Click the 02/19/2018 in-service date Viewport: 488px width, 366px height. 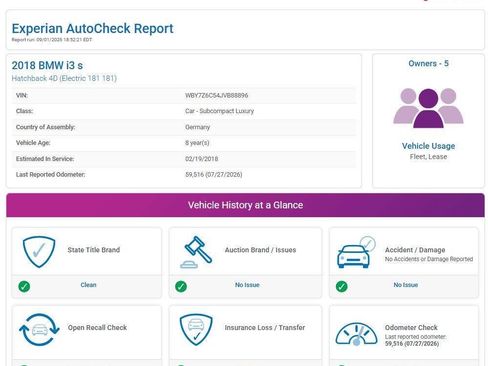click(x=202, y=159)
